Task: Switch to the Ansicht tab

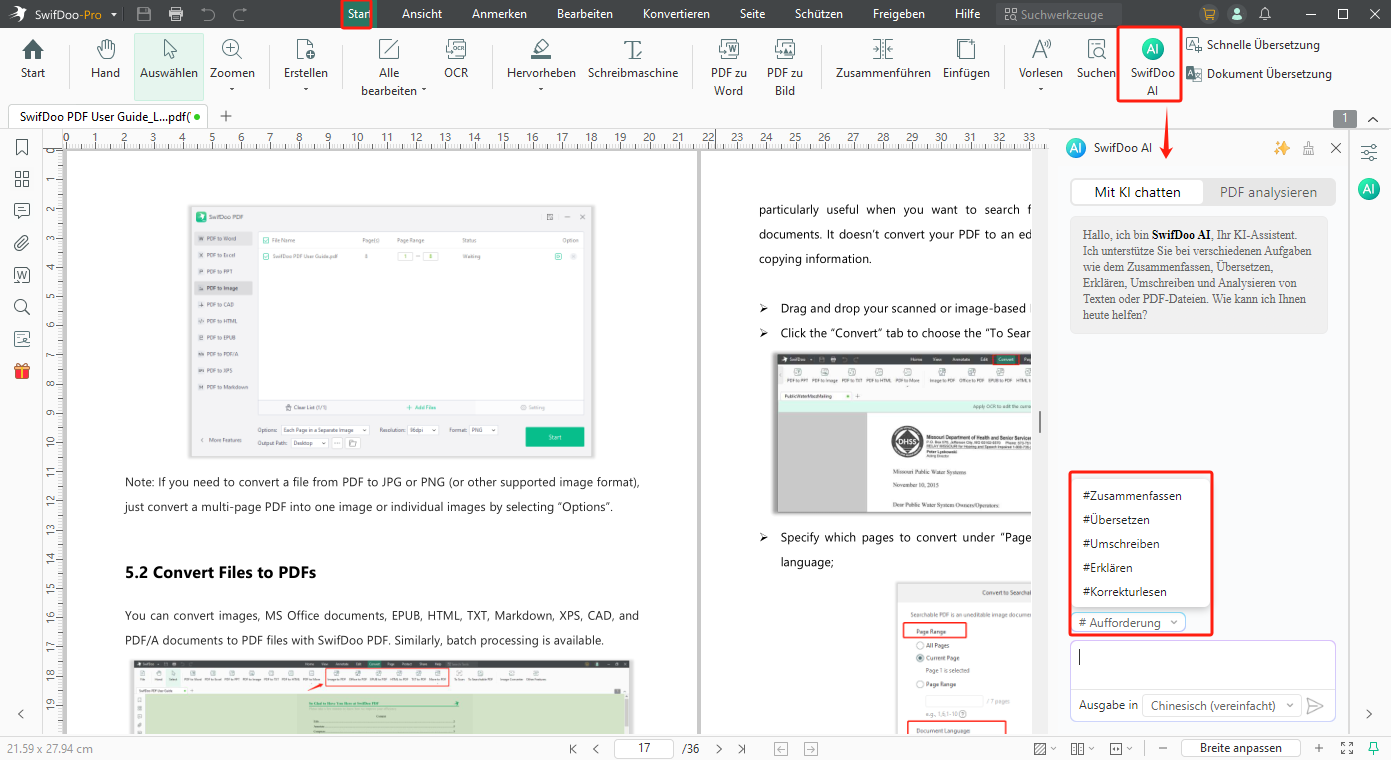Action: pyautogui.click(x=422, y=14)
